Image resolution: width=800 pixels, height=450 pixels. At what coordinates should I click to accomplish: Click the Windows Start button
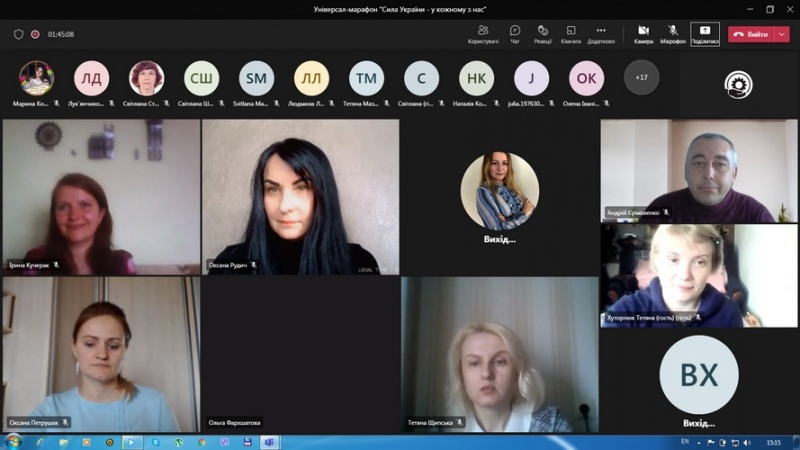point(13,441)
